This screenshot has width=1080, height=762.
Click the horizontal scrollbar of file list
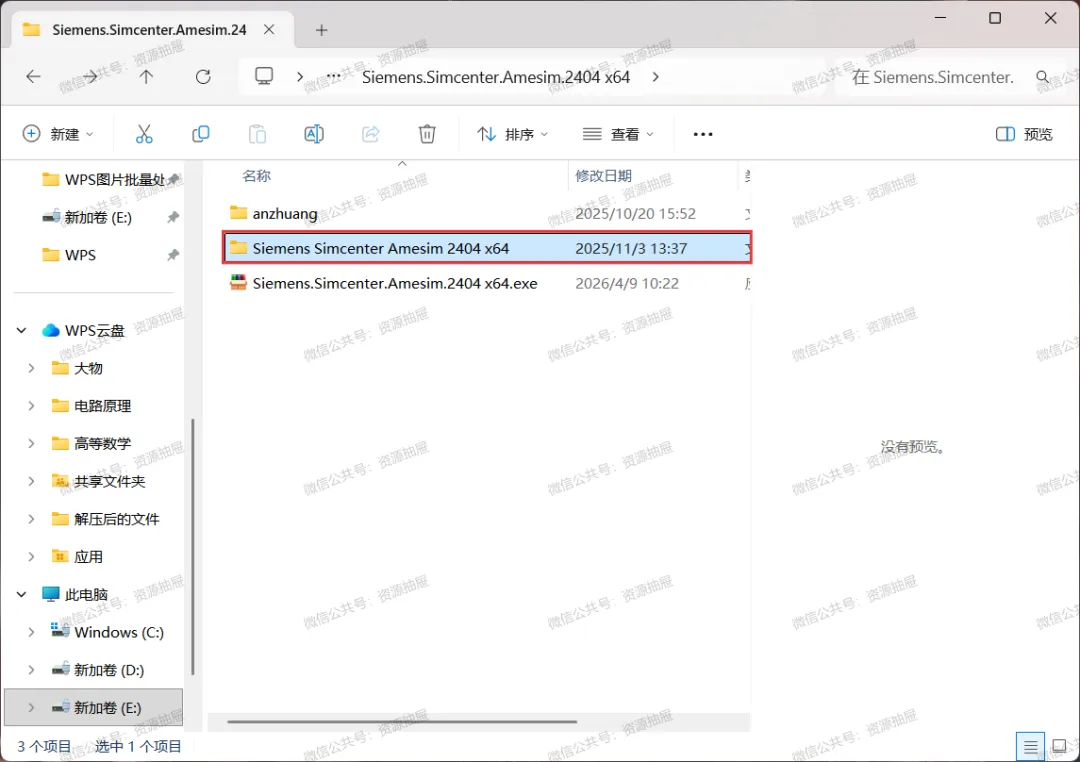402,722
